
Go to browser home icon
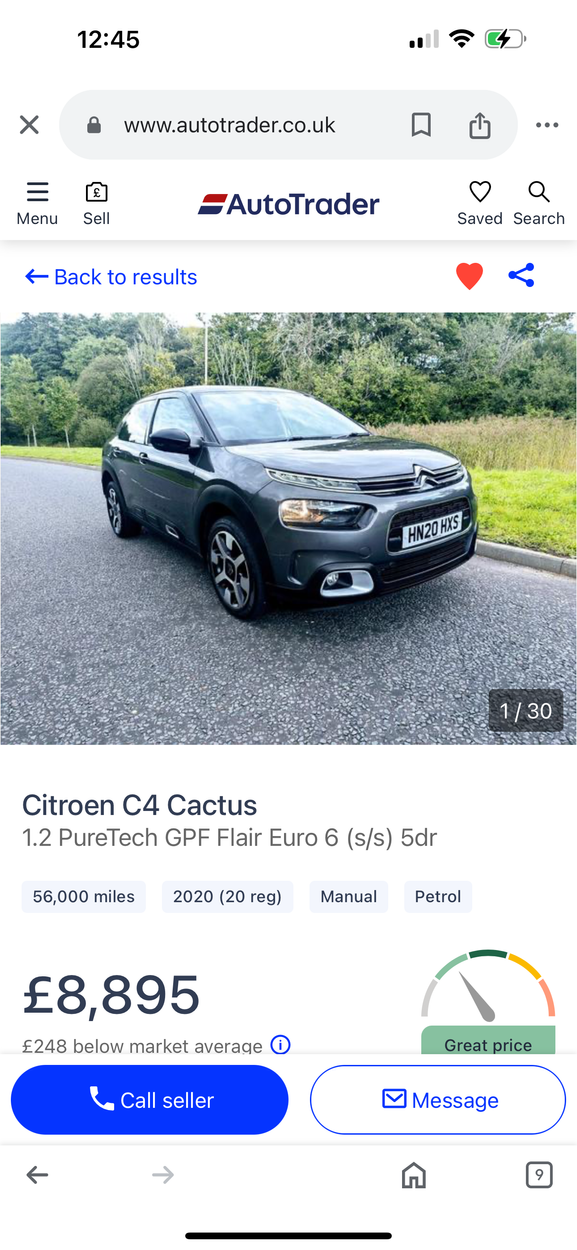coord(413,1176)
